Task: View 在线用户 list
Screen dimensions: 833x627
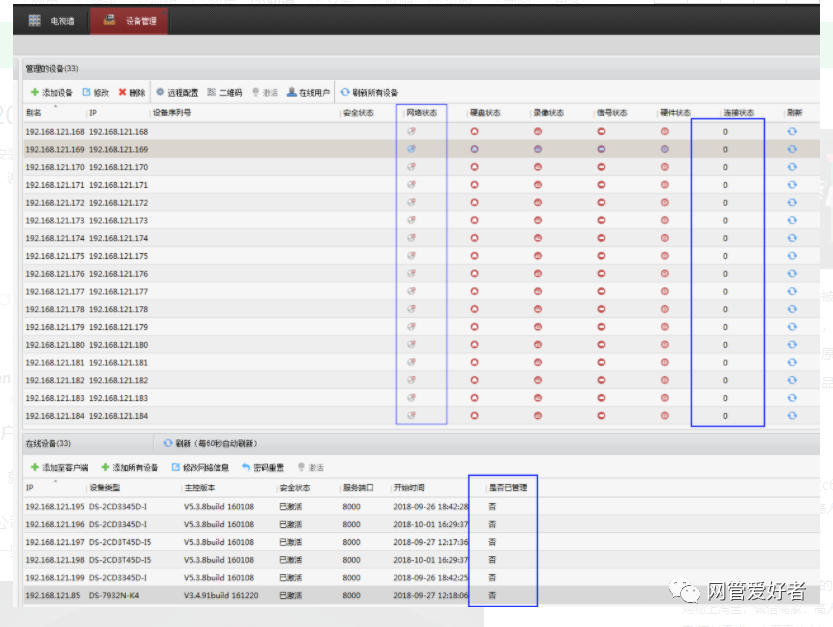Action: tap(308, 92)
